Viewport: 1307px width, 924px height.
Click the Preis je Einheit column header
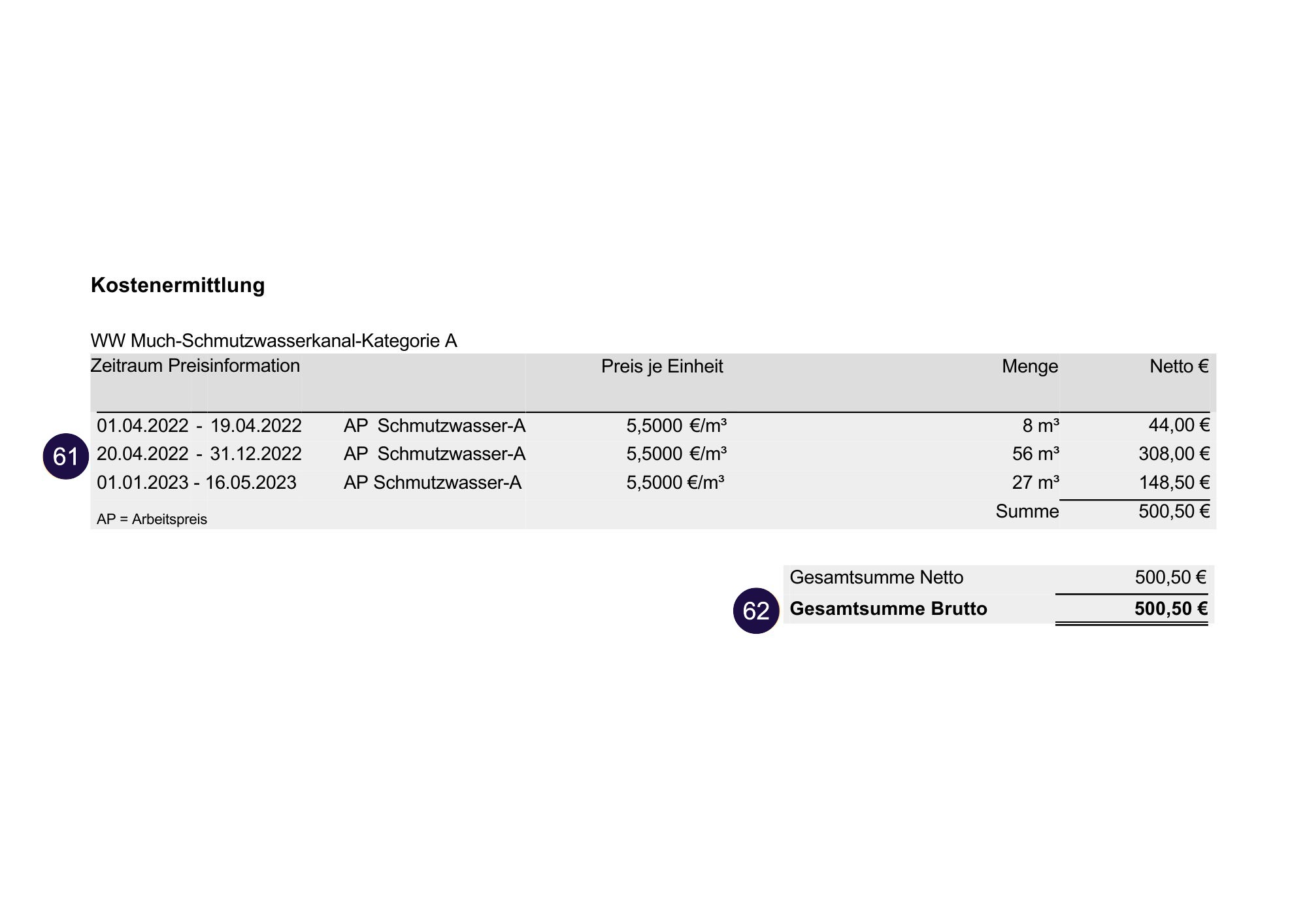tap(661, 366)
